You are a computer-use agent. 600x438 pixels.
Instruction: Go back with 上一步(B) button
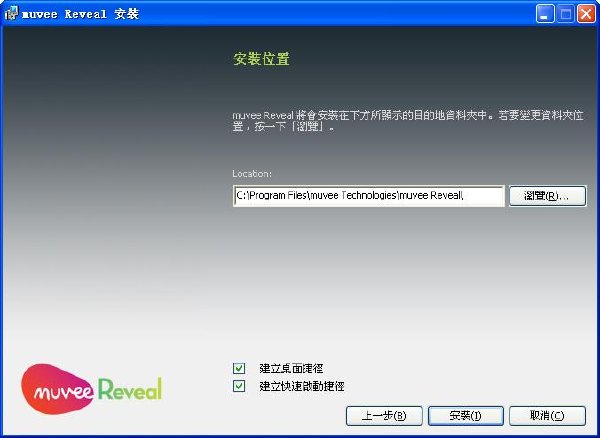[x=384, y=415]
